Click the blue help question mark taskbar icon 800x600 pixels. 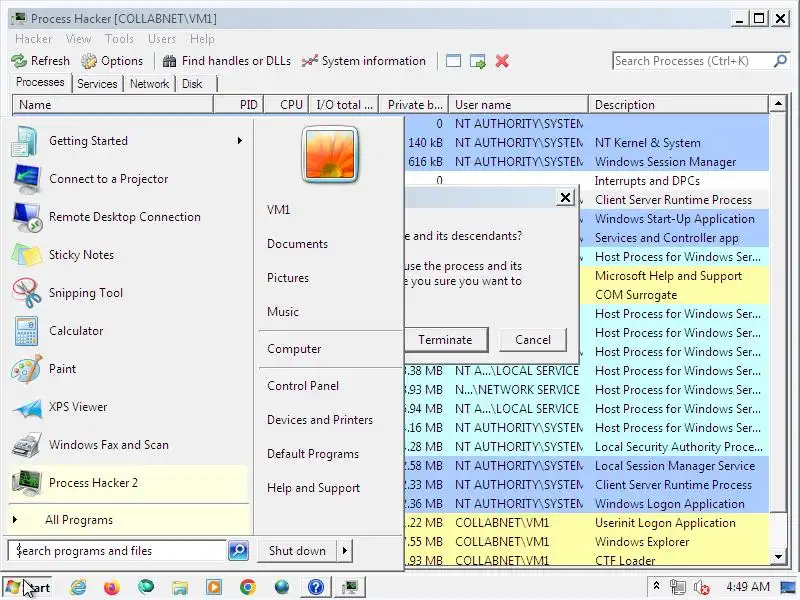(x=316, y=587)
